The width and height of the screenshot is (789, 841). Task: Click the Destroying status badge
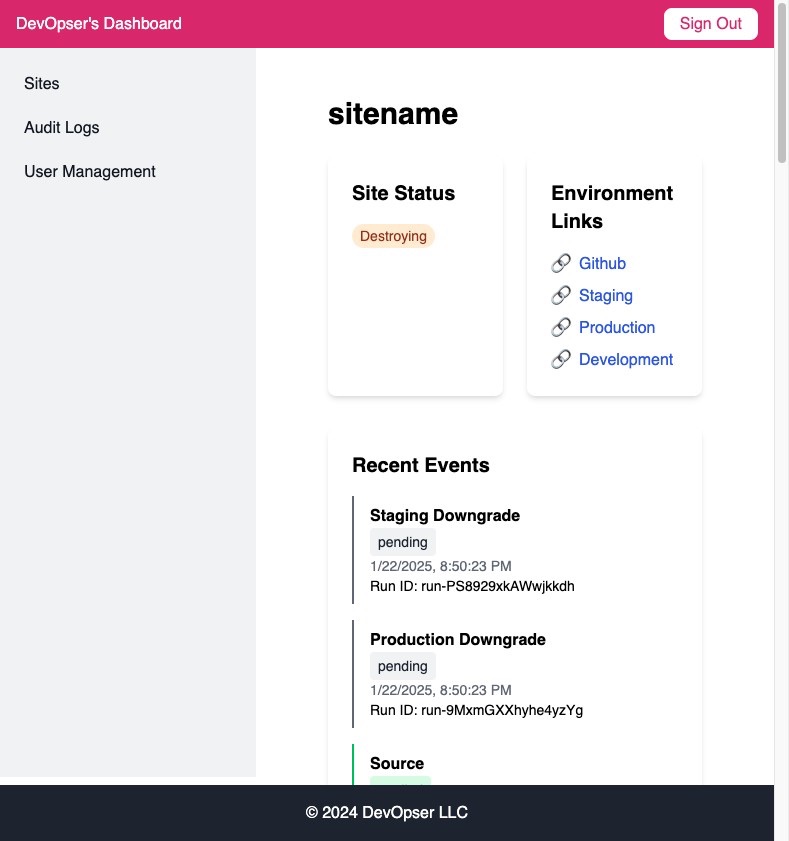point(393,236)
